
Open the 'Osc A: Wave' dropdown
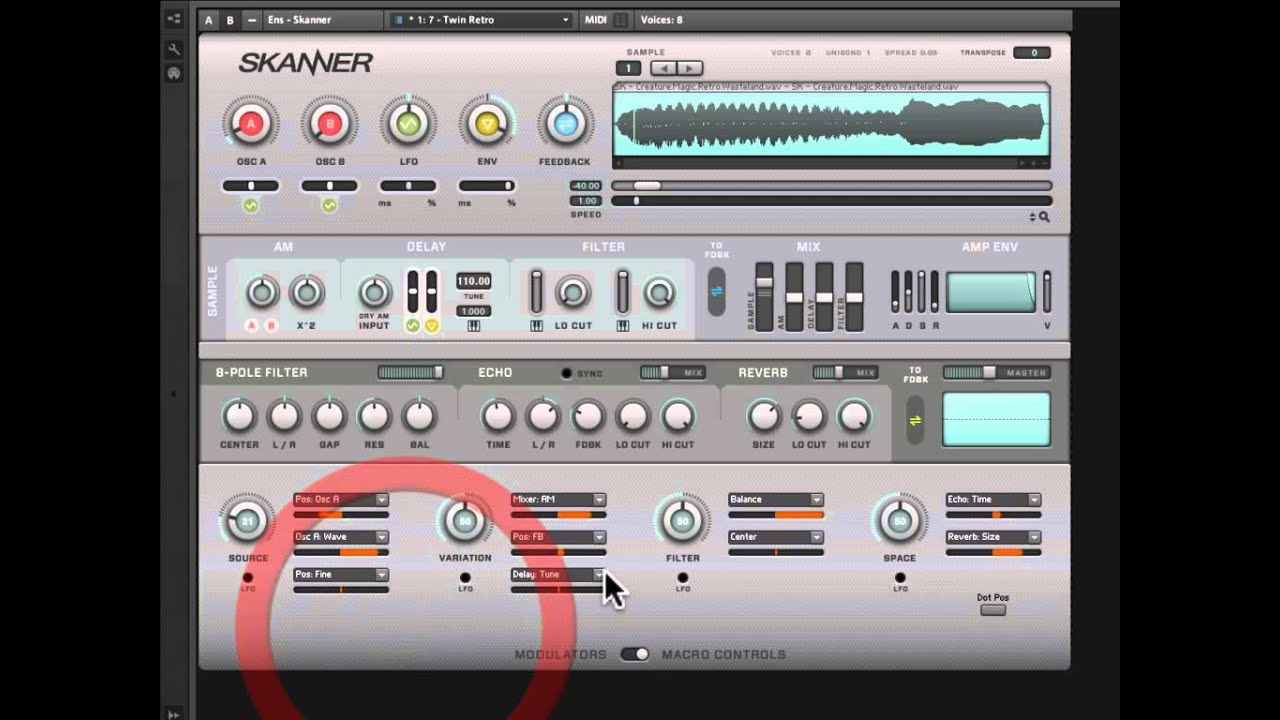point(341,537)
